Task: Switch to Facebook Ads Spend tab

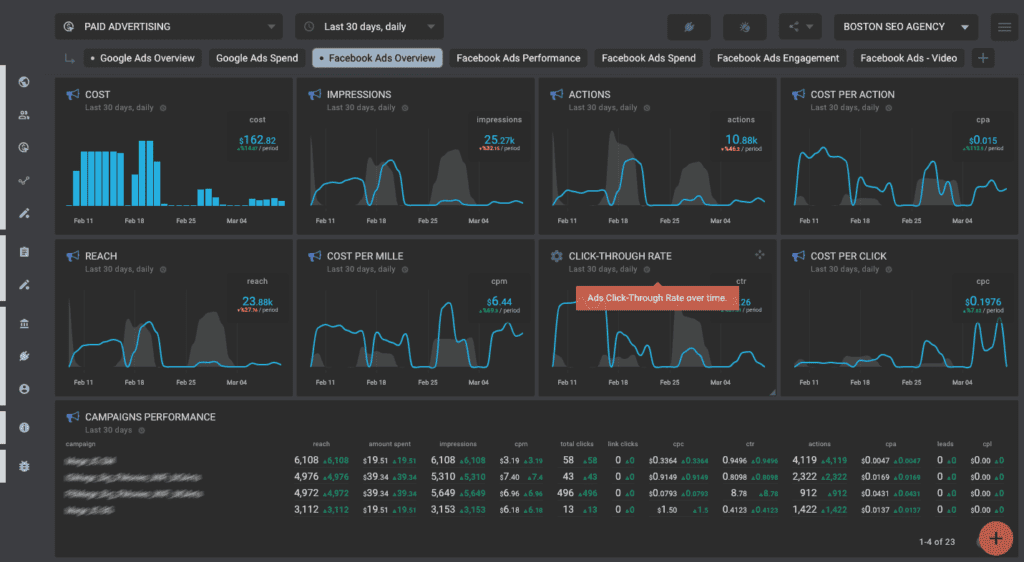Action: coord(648,58)
